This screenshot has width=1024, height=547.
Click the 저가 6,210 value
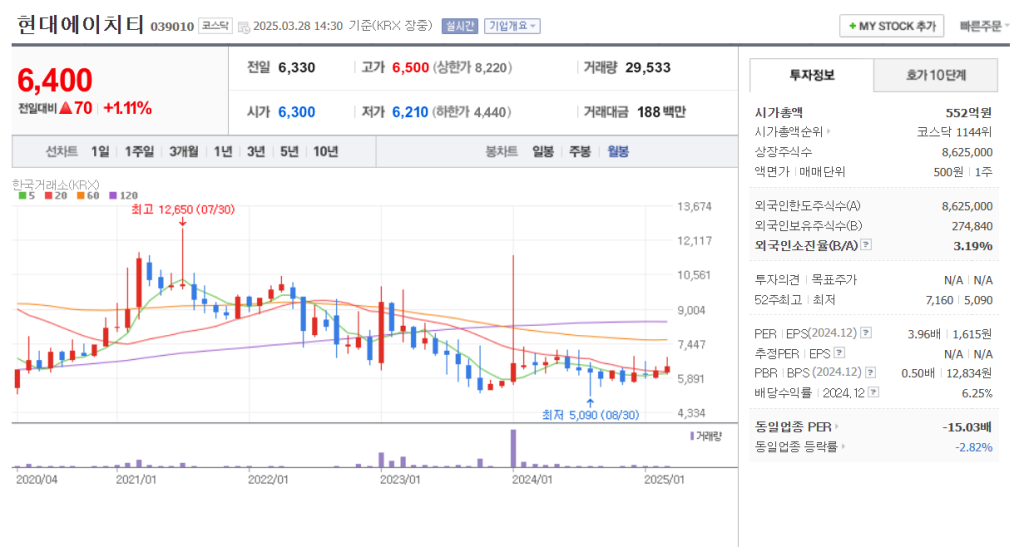(x=410, y=112)
